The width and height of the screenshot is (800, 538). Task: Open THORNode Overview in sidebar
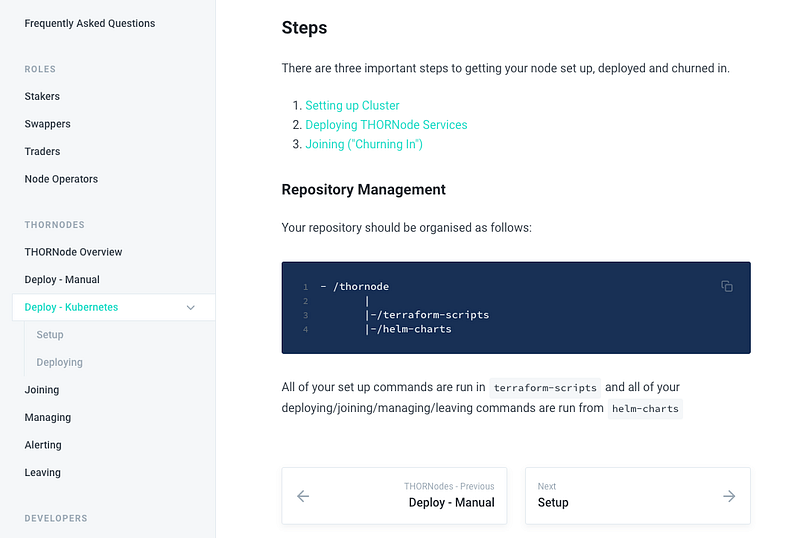tap(73, 252)
